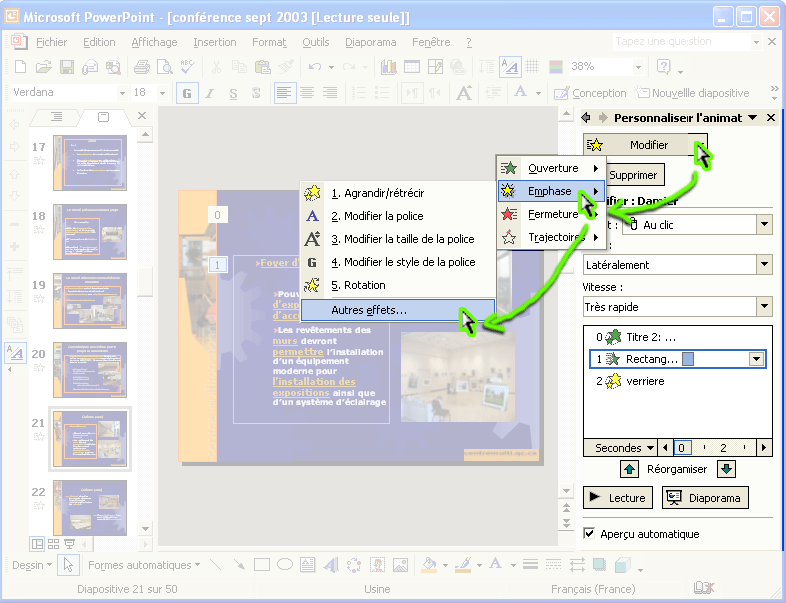Move effect up with green Réorganiser arrow
Screen dimensions: 786x603
tap(630, 469)
